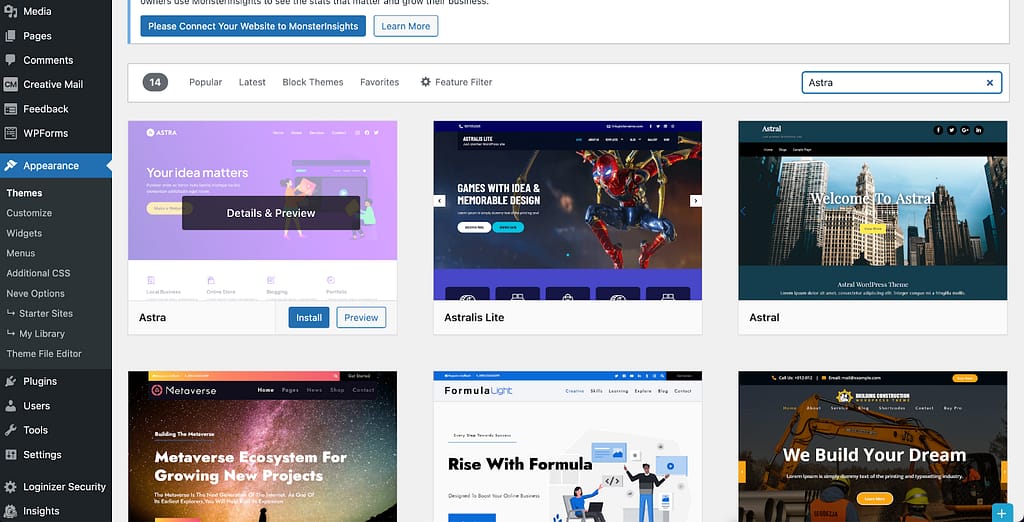
Task: Click the Learn More button
Action: pos(406,26)
